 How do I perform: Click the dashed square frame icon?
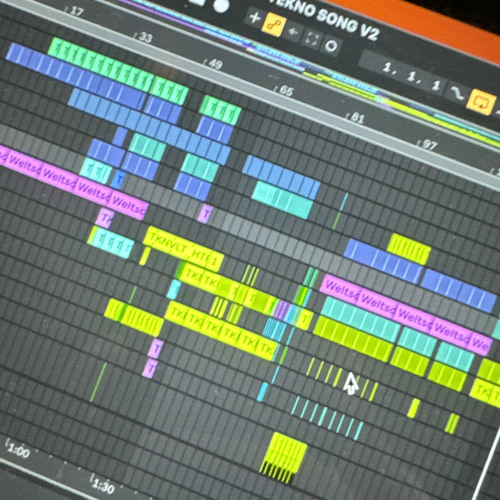pos(312,39)
